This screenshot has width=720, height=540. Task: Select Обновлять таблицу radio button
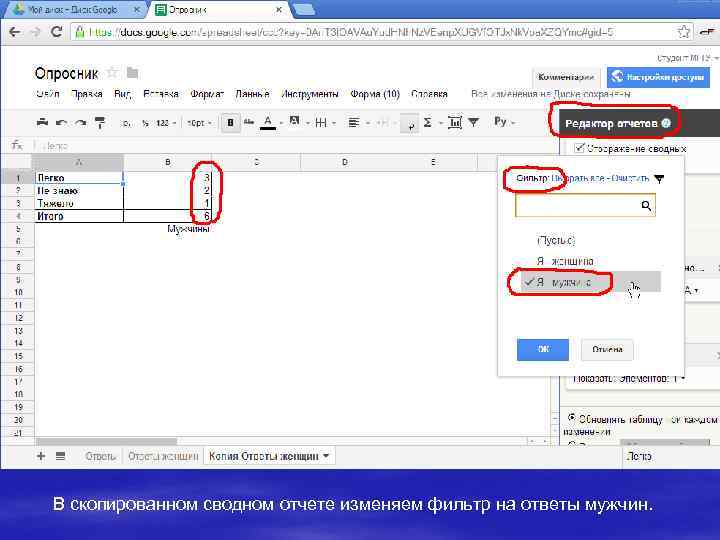click(x=572, y=418)
